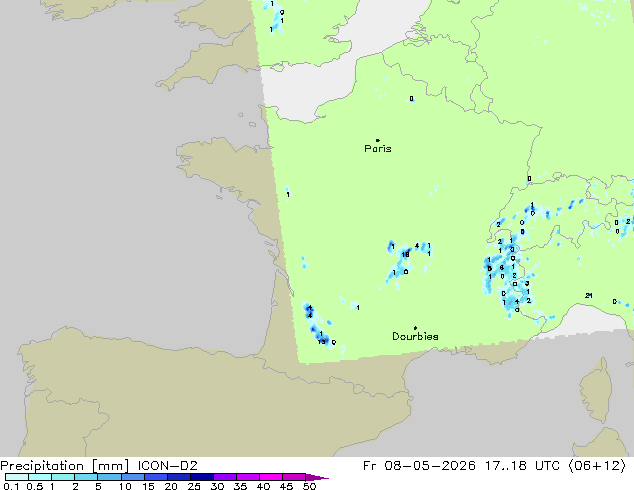This screenshot has height=490, width=634.
Task: Click the '45' legend scale label
Action: pos(286,486)
